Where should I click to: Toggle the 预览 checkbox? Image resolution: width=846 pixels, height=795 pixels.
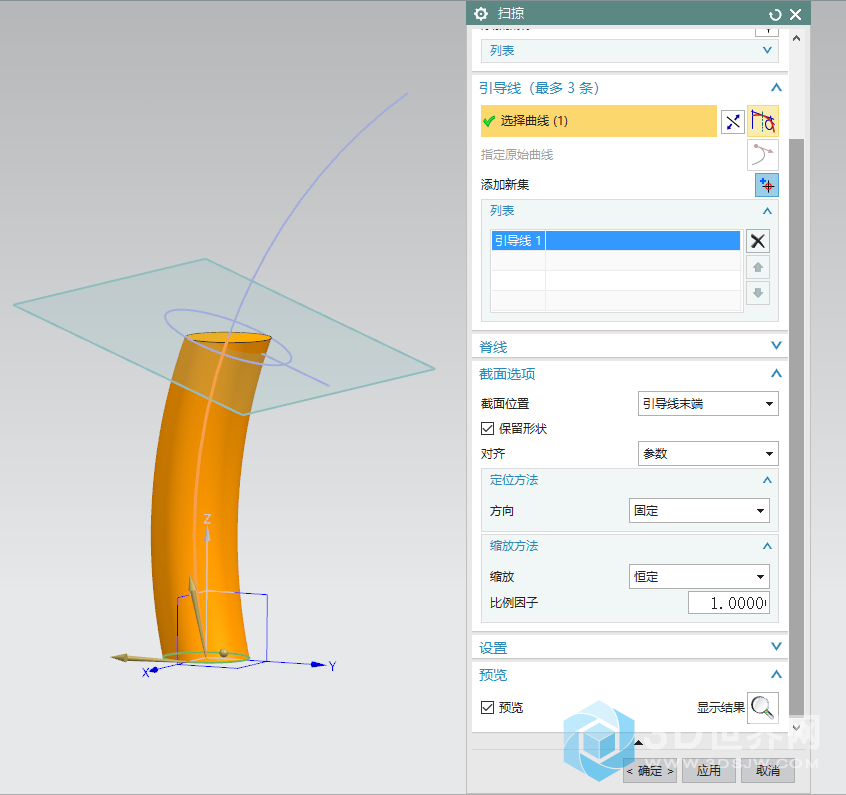(x=487, y=707)
